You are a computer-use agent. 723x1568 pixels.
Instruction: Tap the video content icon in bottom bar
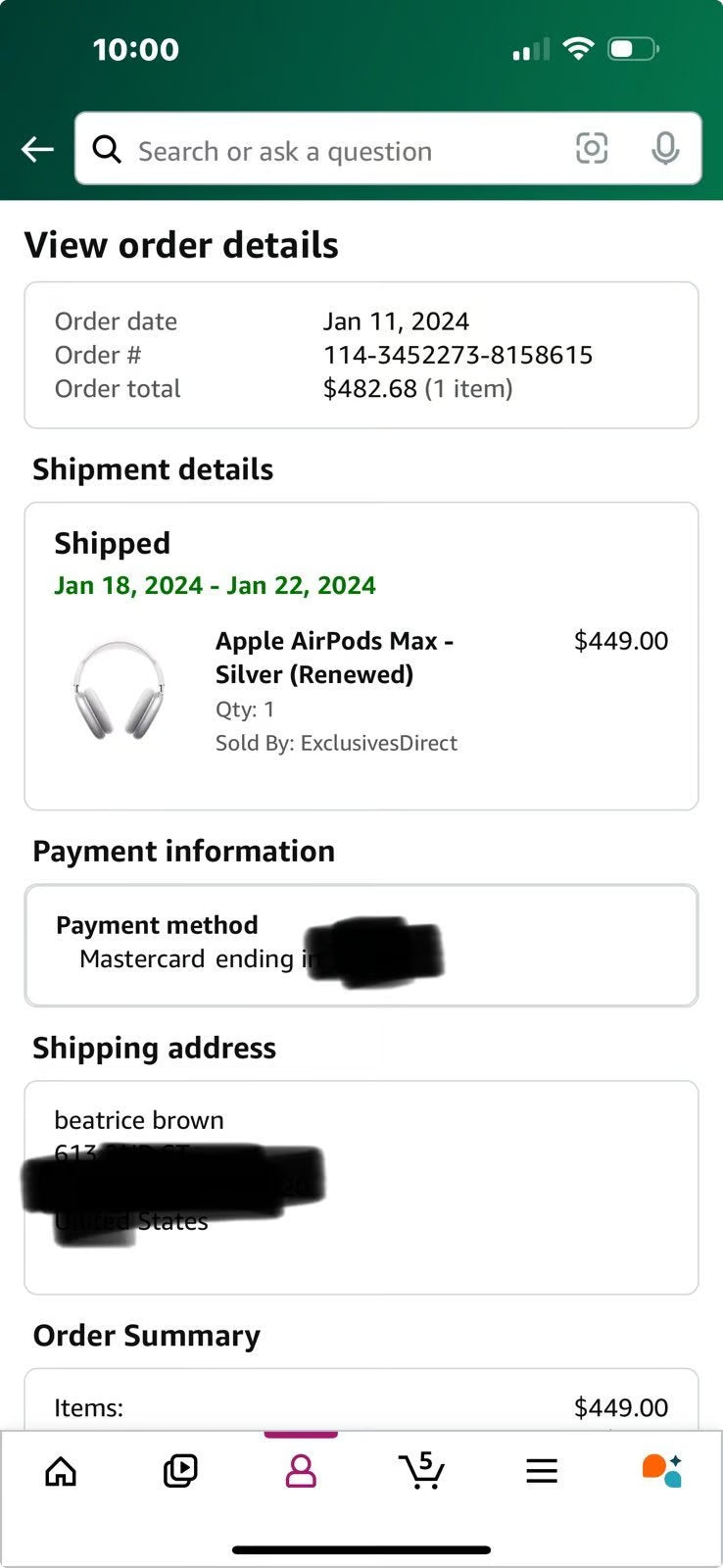180,1470
